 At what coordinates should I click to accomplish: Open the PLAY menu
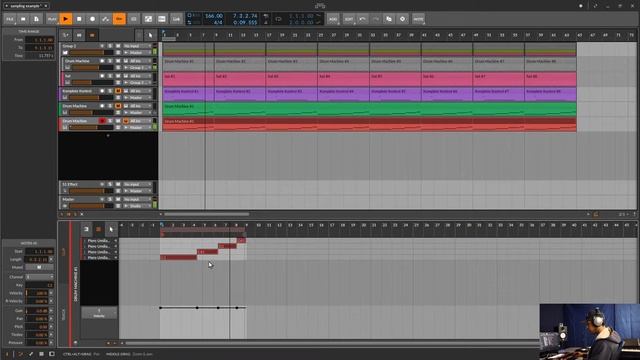click(x=52, y=19)
